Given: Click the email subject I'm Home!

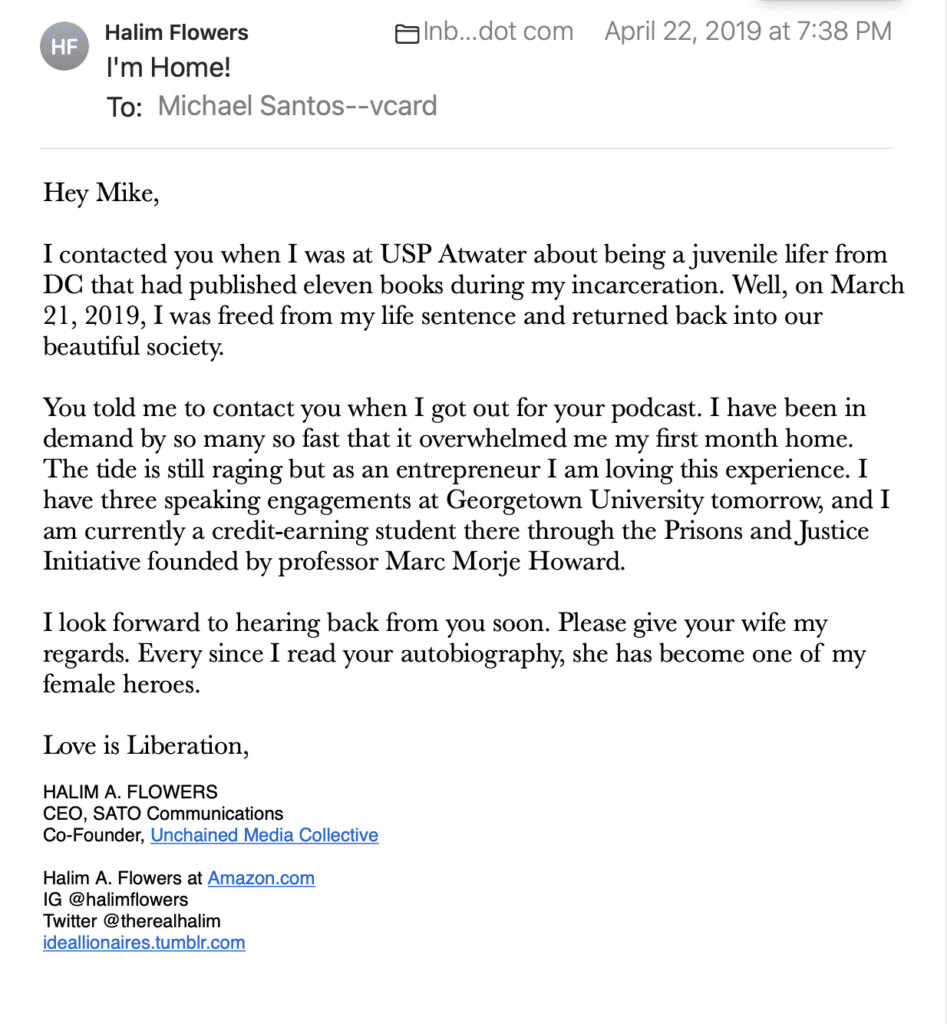Looking at the screenshot, I should [x=168, y=68].
